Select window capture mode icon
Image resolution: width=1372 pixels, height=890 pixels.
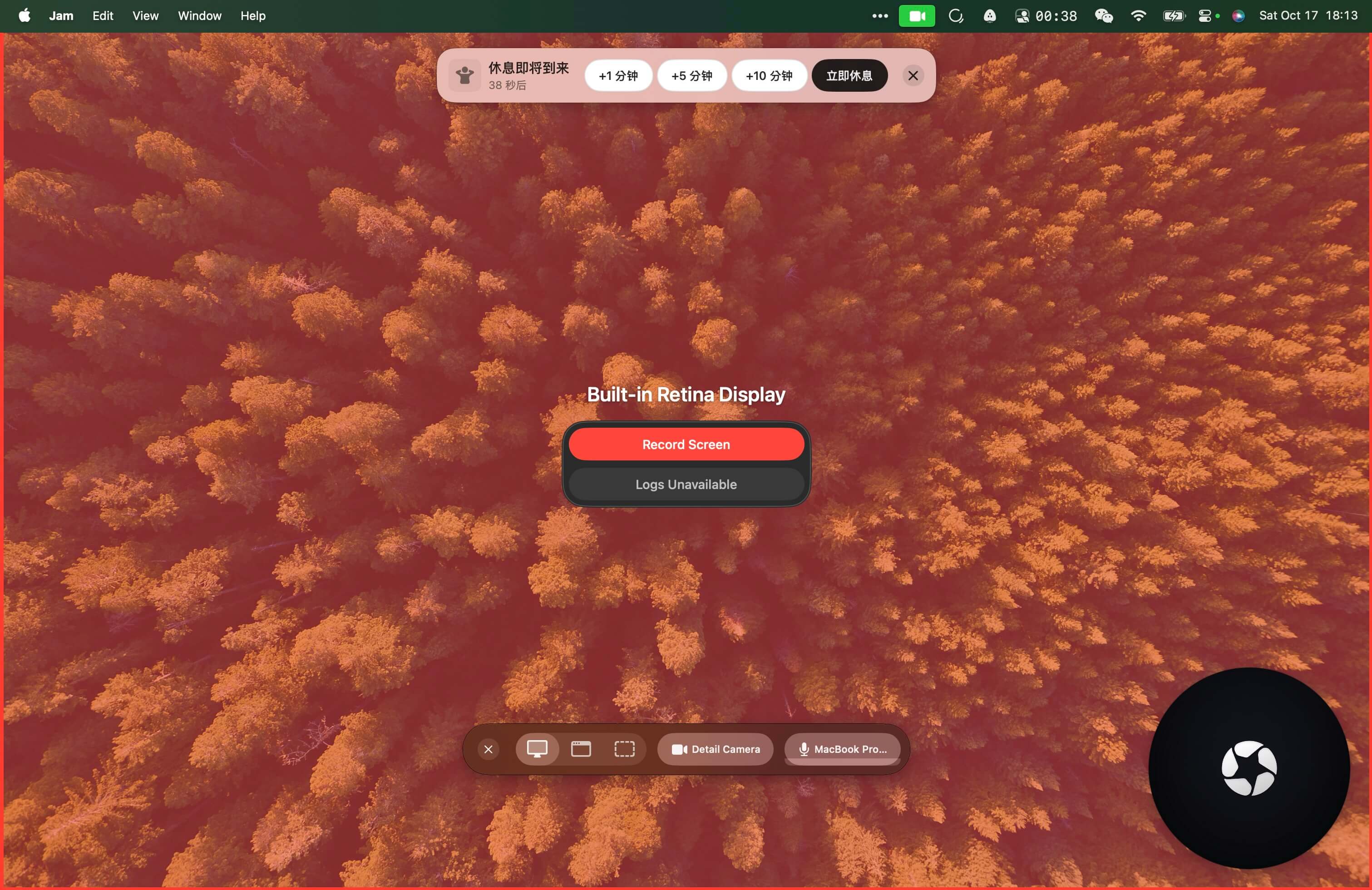[x=581, y=749]
